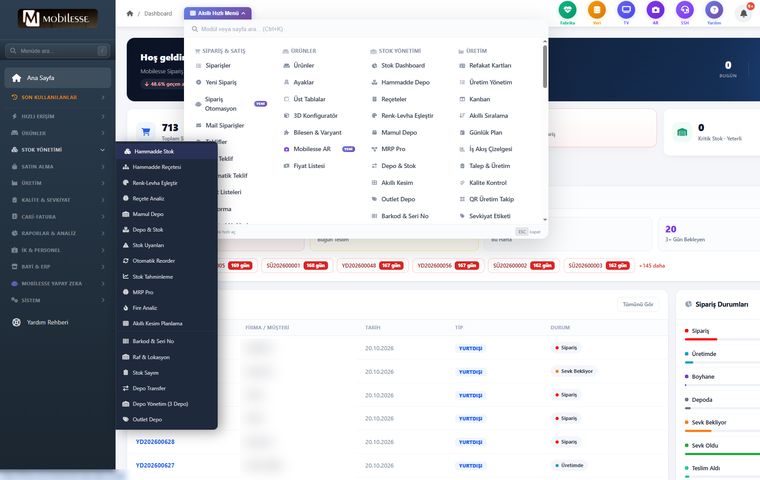
Task: Click the Stok Sayım clipboard icon
Action: (126, 373)
